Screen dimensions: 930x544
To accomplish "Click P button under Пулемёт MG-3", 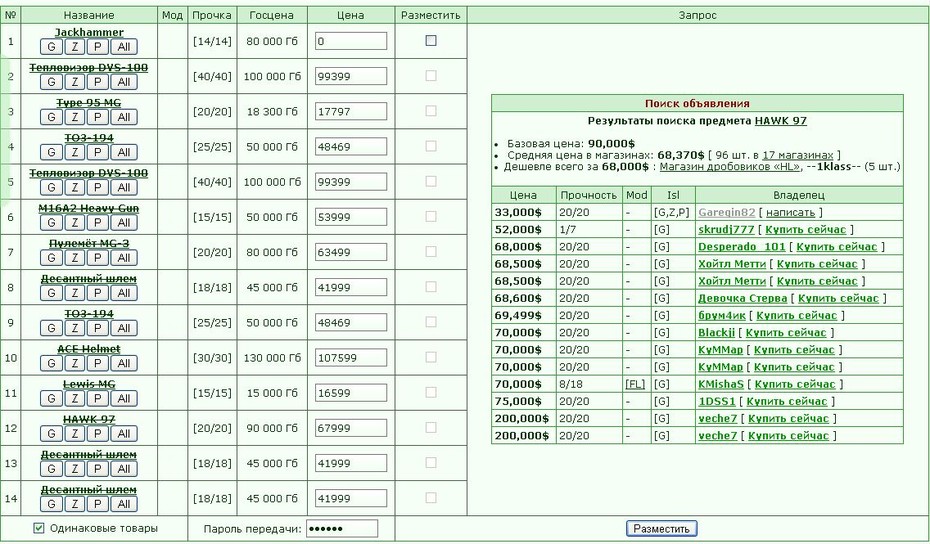I will point(98,257).
